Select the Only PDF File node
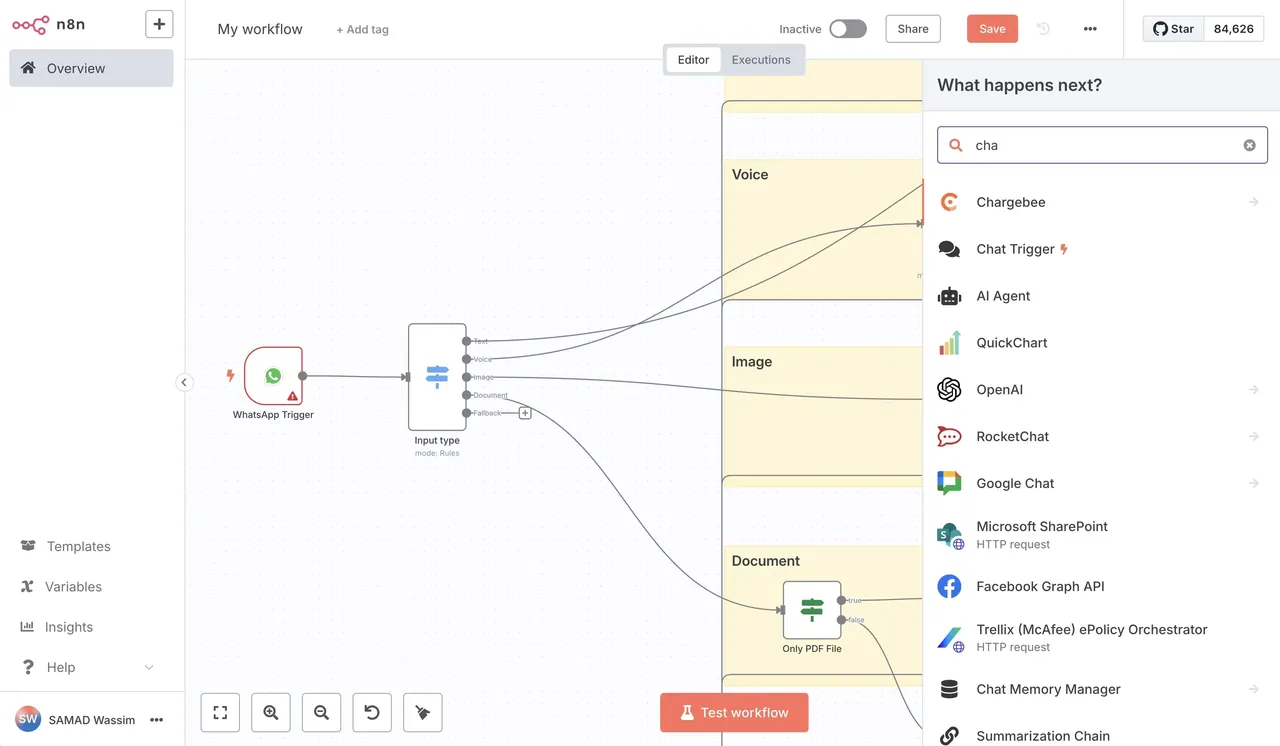 coord(812,610)
